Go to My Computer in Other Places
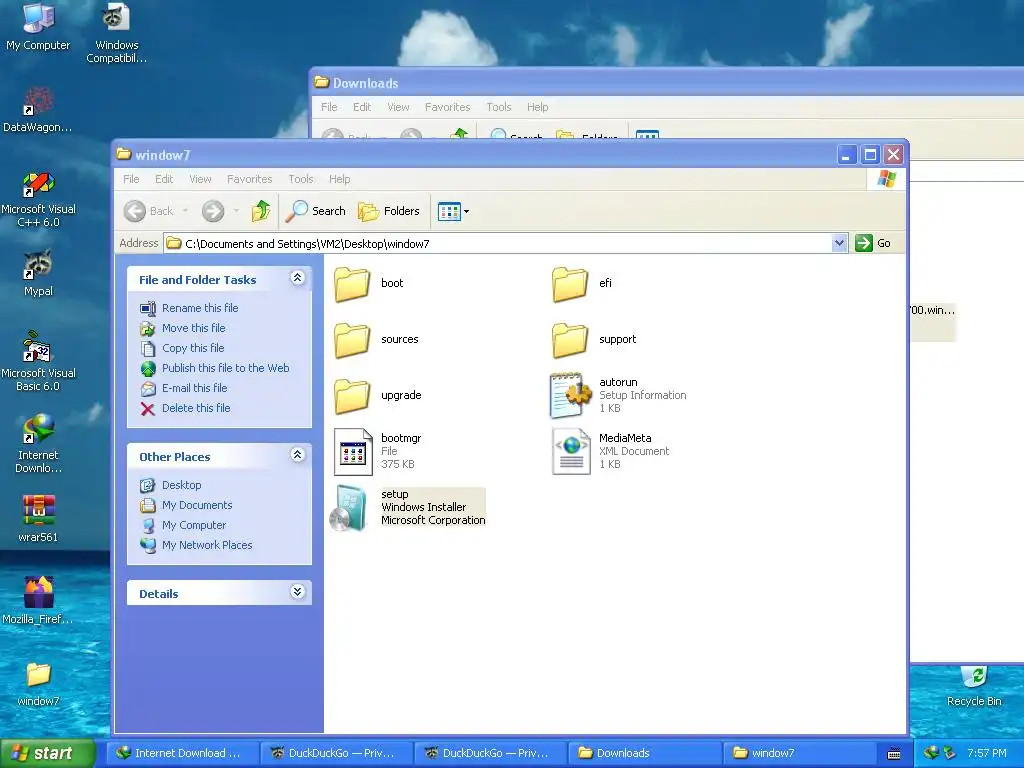 tap(194, 525)
